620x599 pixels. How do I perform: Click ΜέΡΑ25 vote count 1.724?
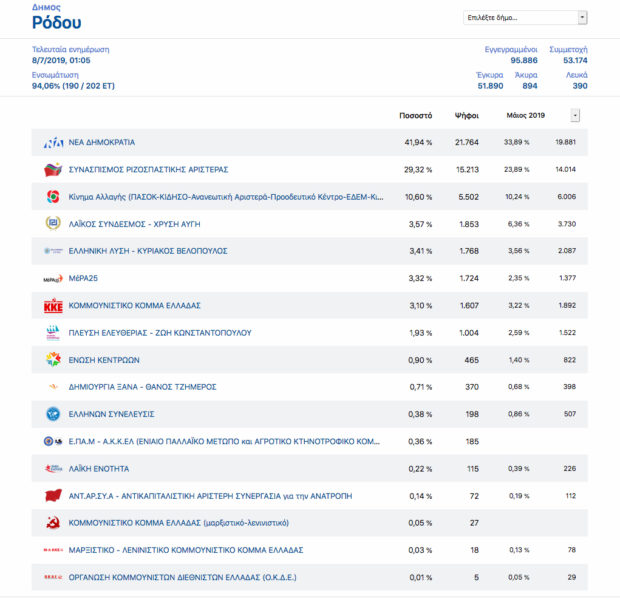469,278
